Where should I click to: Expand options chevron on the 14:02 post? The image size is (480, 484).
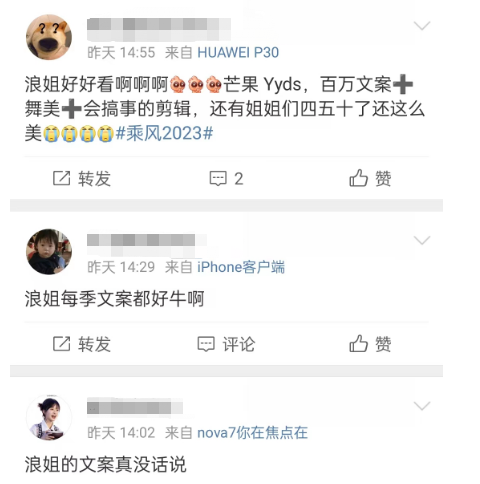[422, 406]
